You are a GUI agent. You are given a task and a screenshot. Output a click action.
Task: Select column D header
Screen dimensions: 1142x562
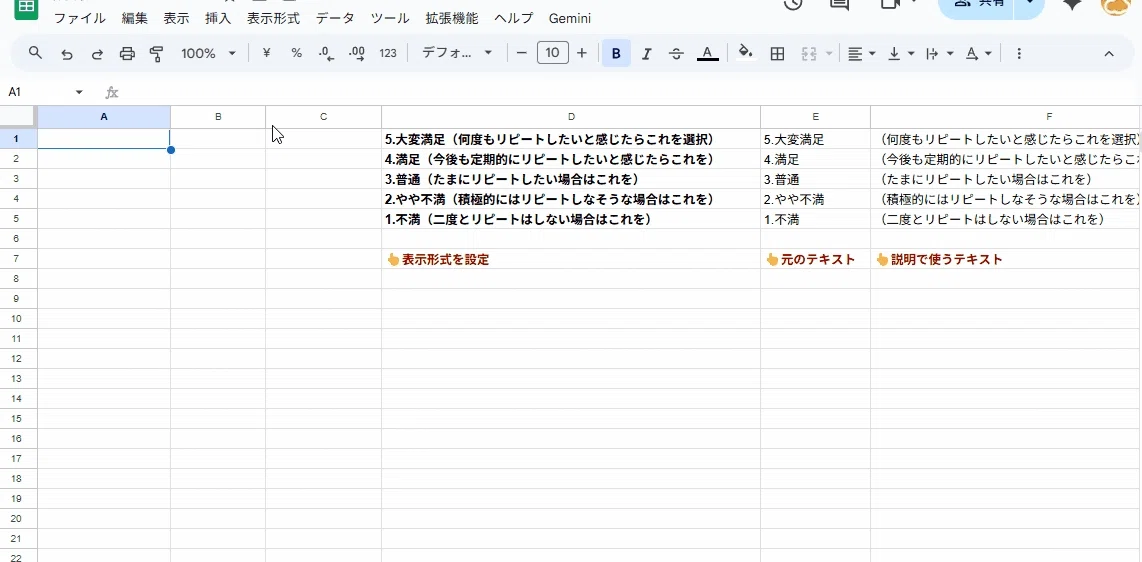coord(571,116)
